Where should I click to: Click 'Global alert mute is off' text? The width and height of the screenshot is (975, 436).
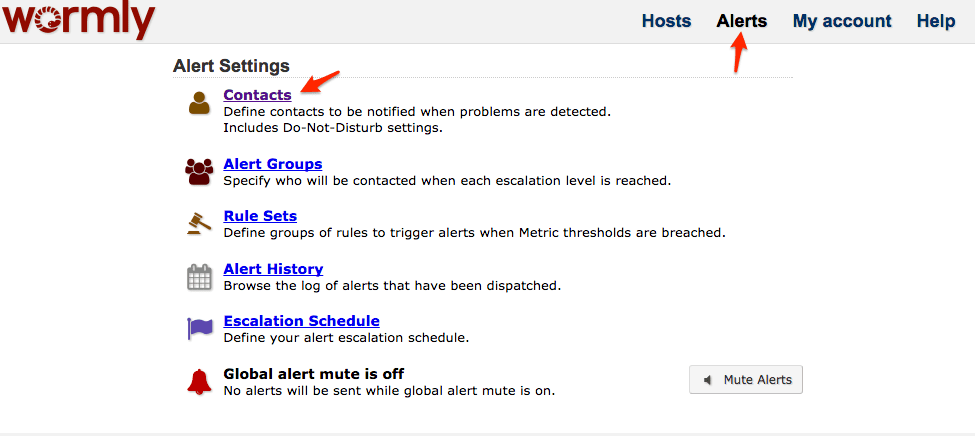(x=313, y=374)
